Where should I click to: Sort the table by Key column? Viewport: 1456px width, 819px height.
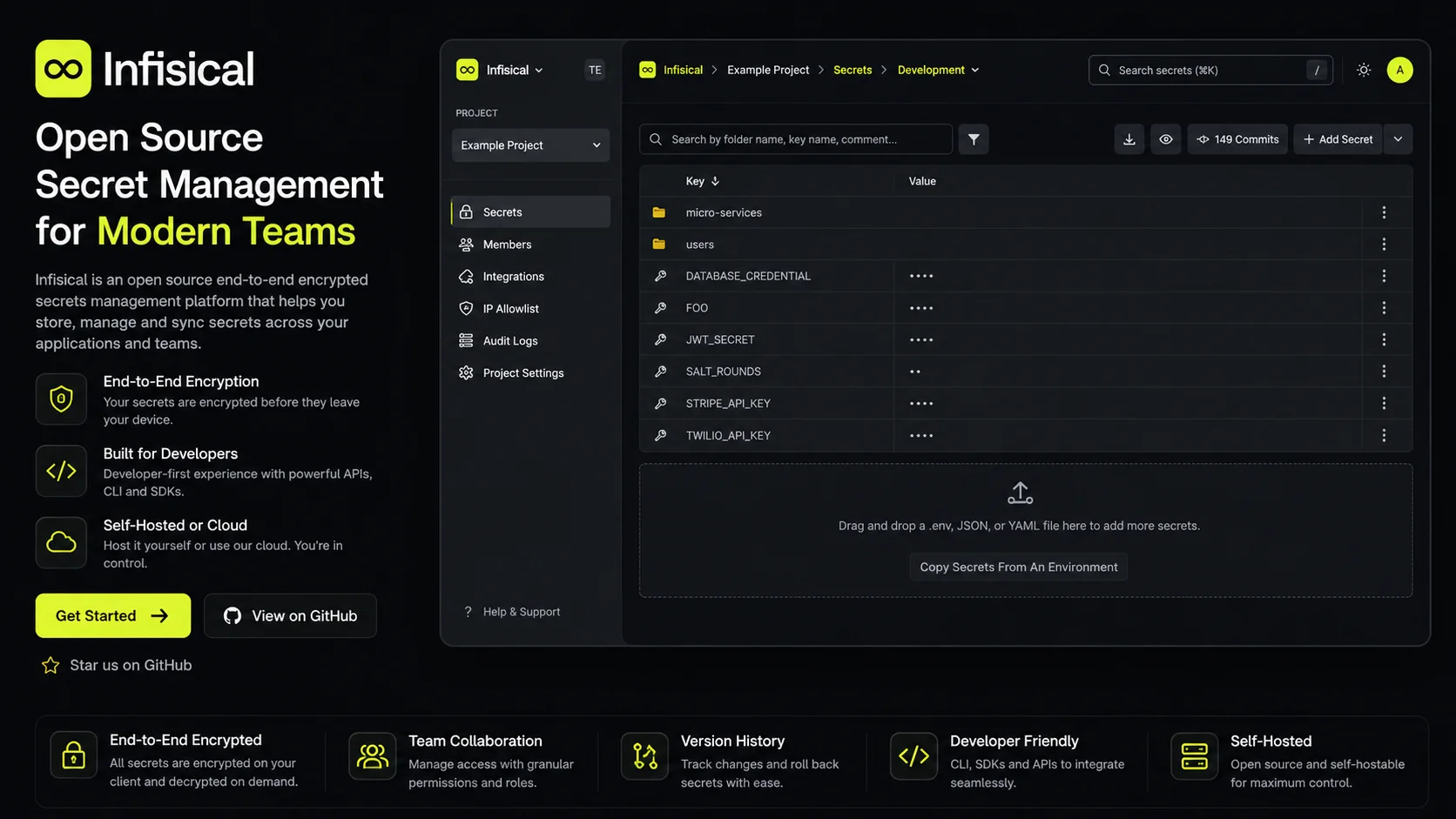[703, 181]
